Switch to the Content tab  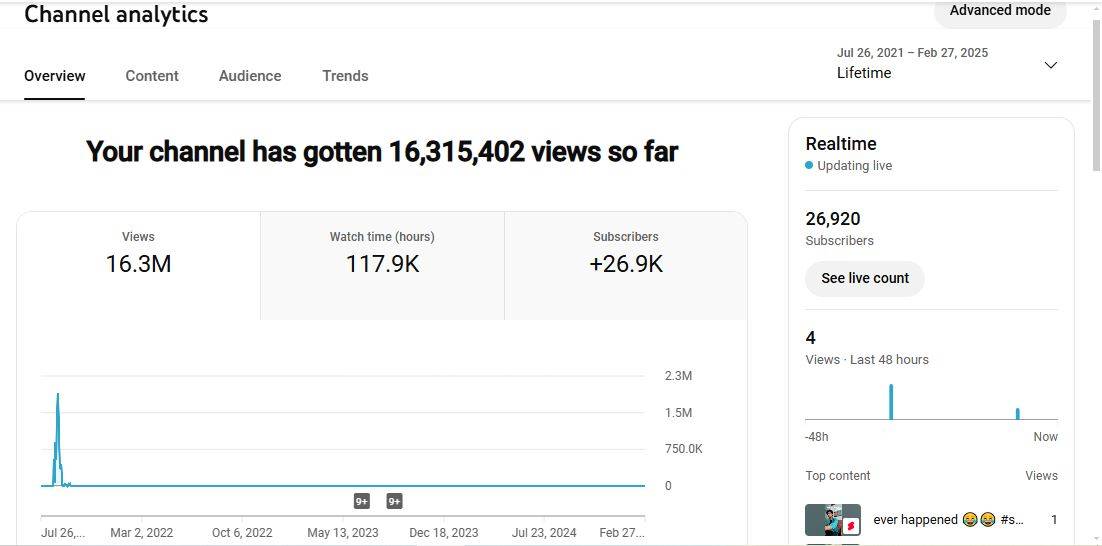tap(152, 76)
